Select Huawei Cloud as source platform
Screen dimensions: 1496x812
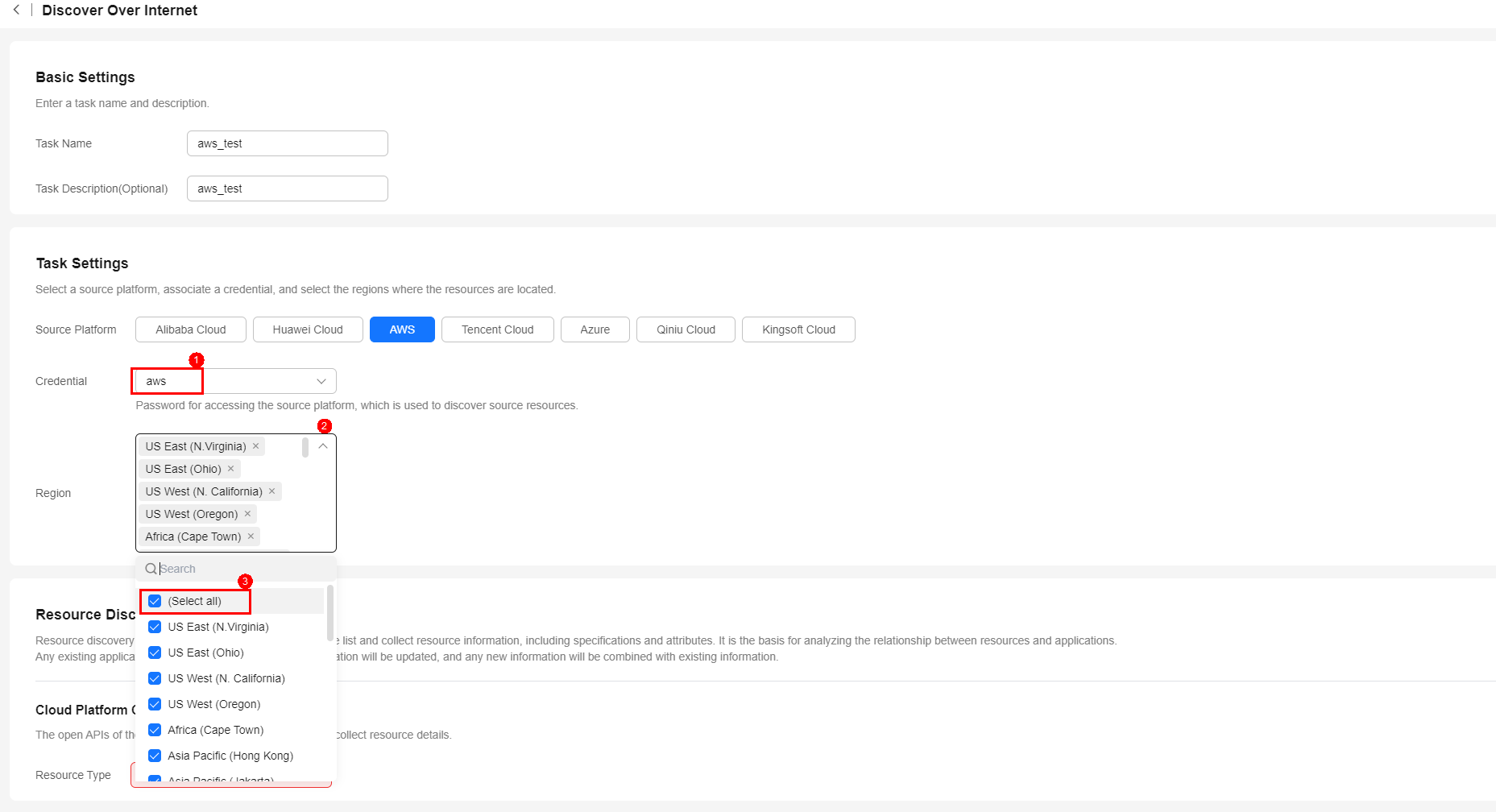(x=308, y=329)
